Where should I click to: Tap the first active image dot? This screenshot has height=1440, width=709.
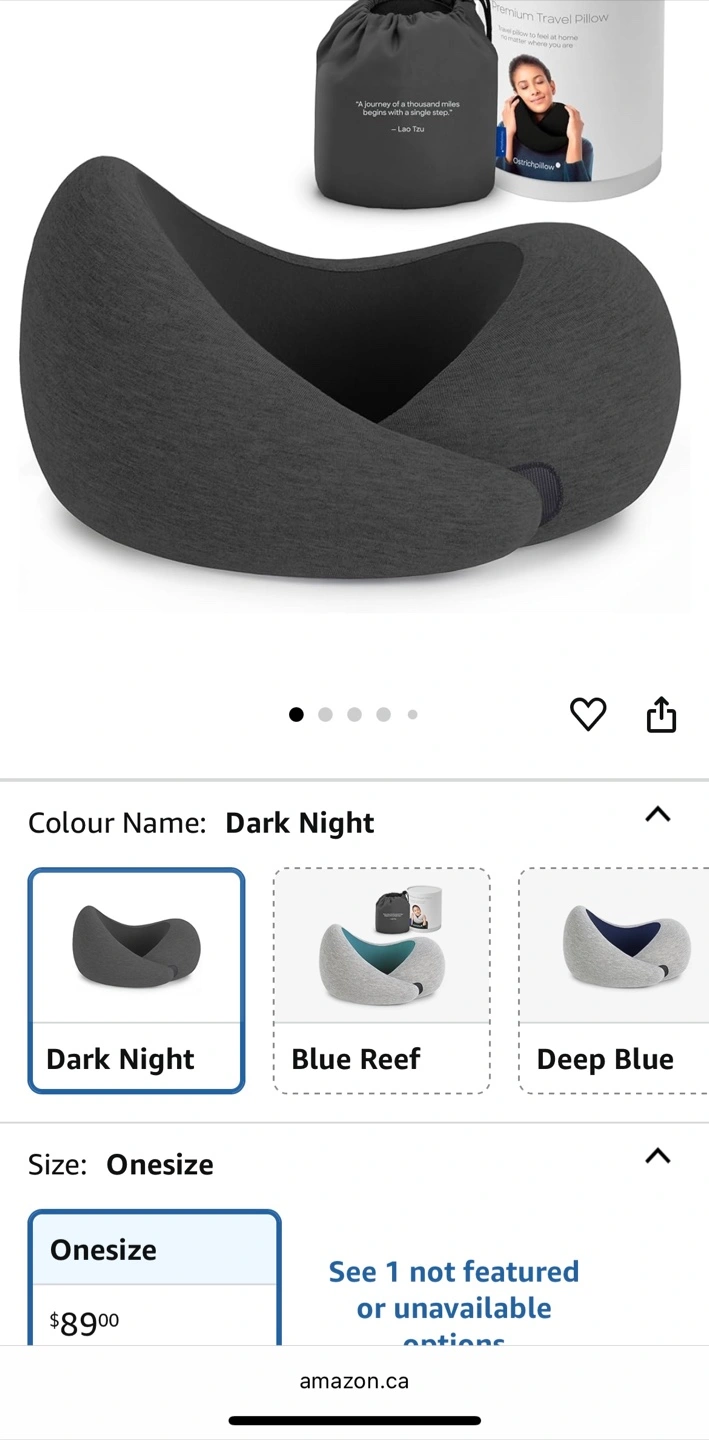click(296, 714)
